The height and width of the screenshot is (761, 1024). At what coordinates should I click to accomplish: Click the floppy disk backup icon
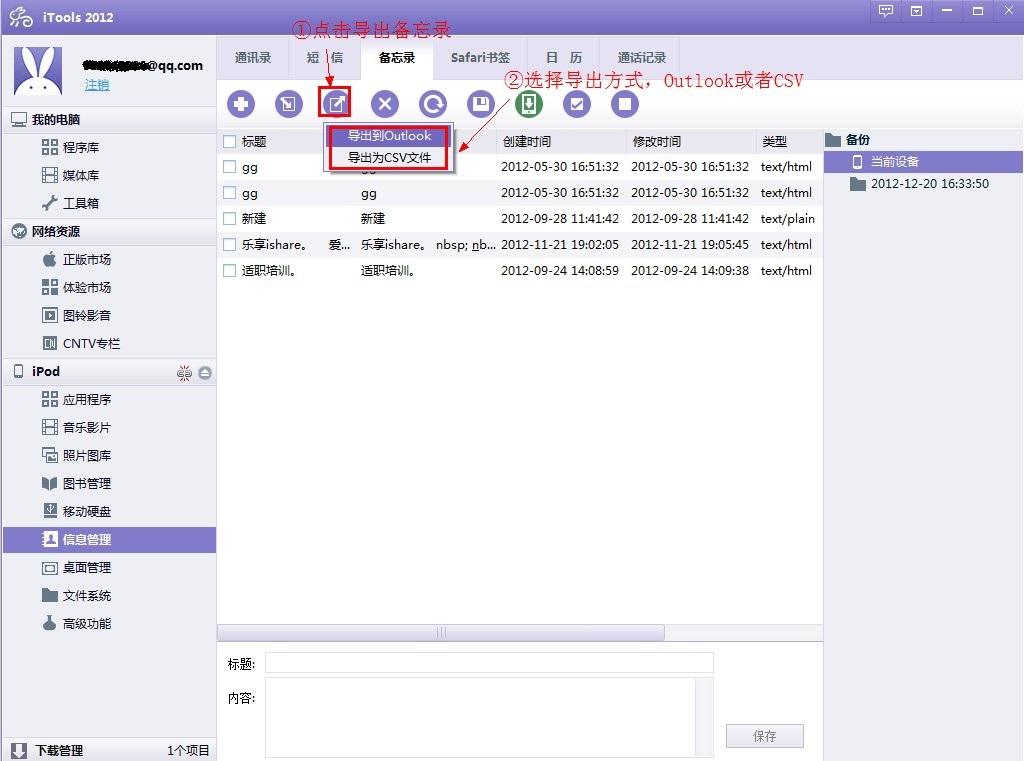click(481, 104)
